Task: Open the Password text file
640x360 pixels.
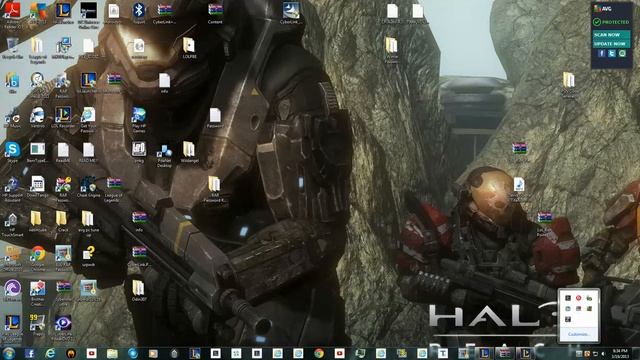Action: click(215, 118)
